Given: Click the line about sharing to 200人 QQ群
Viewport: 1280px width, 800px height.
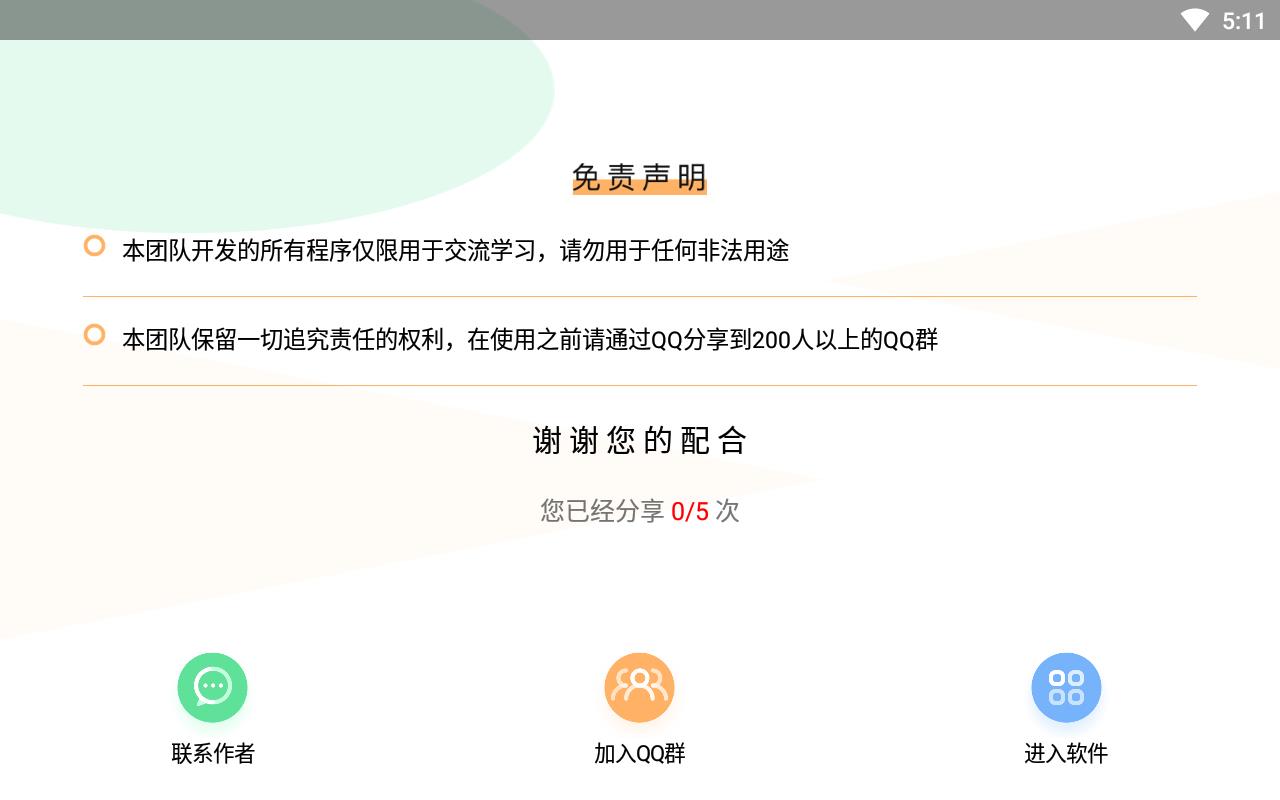Looking at the screenshot, I should click(x=530, y=339).
